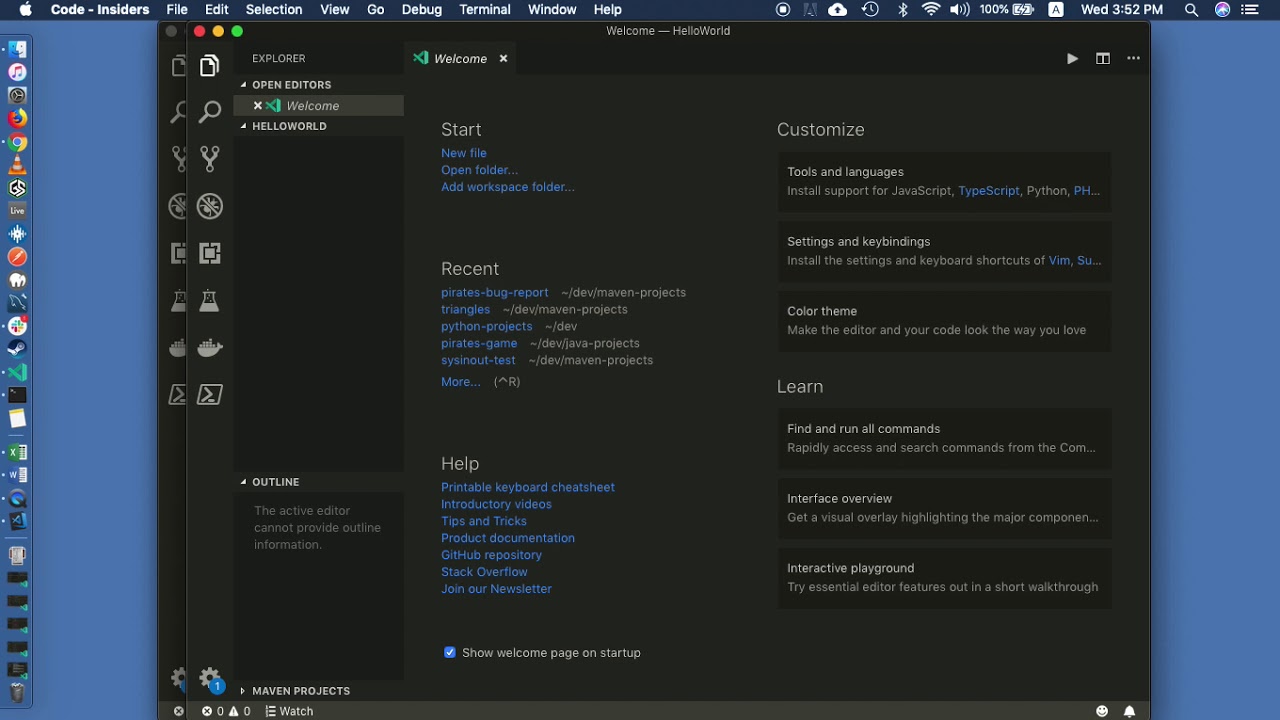Screen dimensions: 1280x720
Task: Click the TypeScript link under Tools and languages
Action: click(x=989, y=191)
